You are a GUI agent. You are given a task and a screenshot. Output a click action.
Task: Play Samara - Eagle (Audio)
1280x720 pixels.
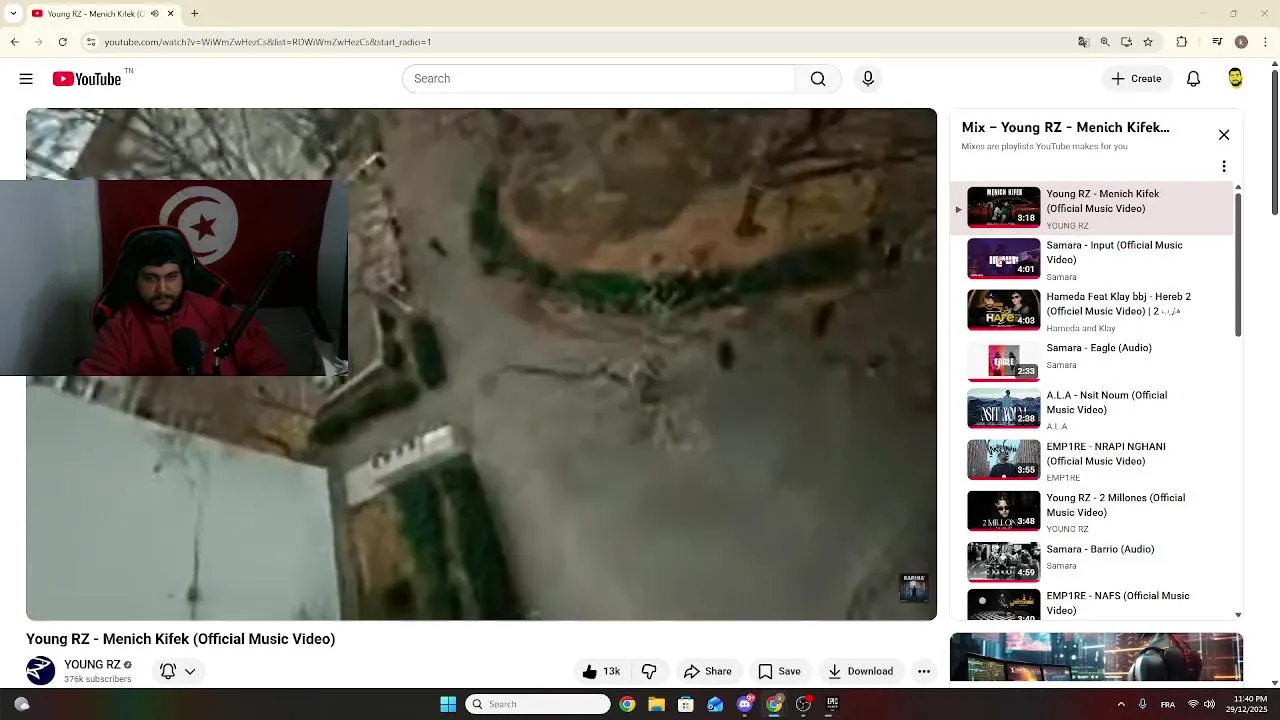click(x=1093, y=362)
